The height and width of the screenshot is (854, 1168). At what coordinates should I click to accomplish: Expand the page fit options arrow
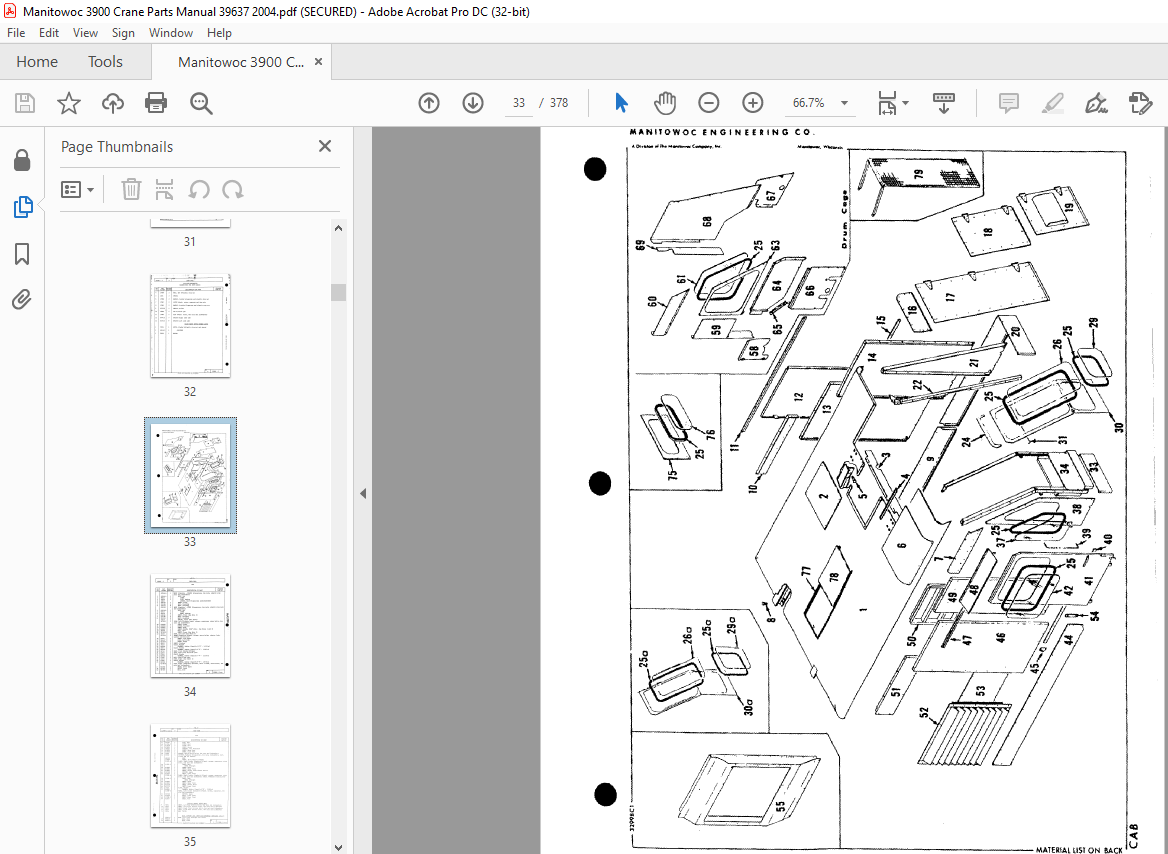[x=905, y=103]
